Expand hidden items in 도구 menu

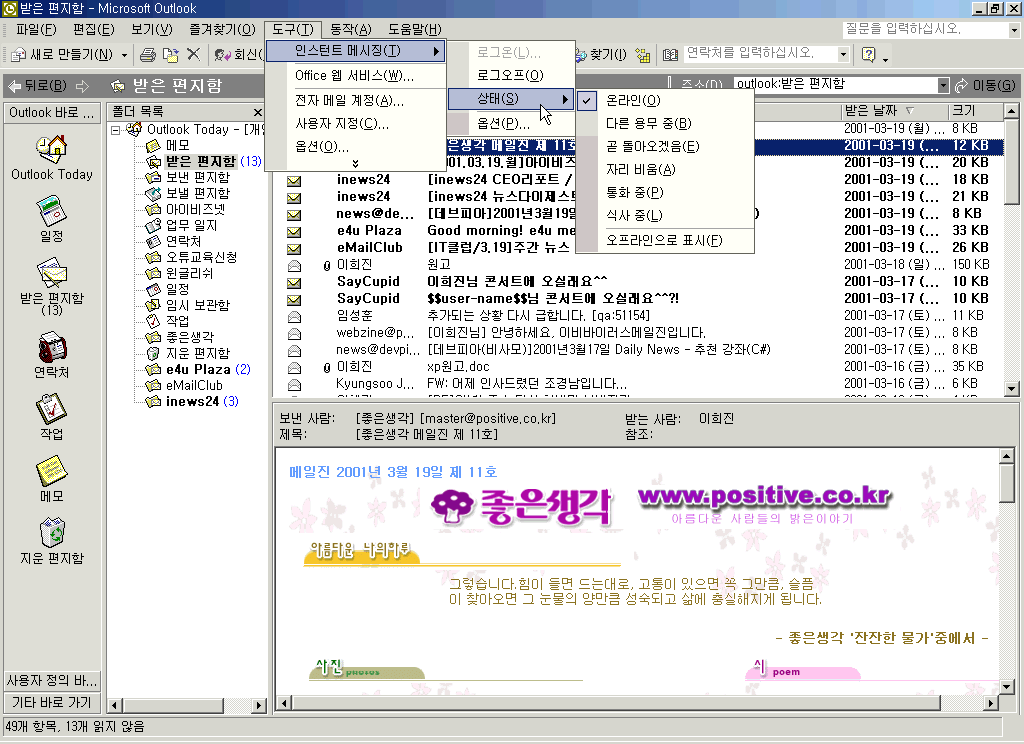click(355, 163)
